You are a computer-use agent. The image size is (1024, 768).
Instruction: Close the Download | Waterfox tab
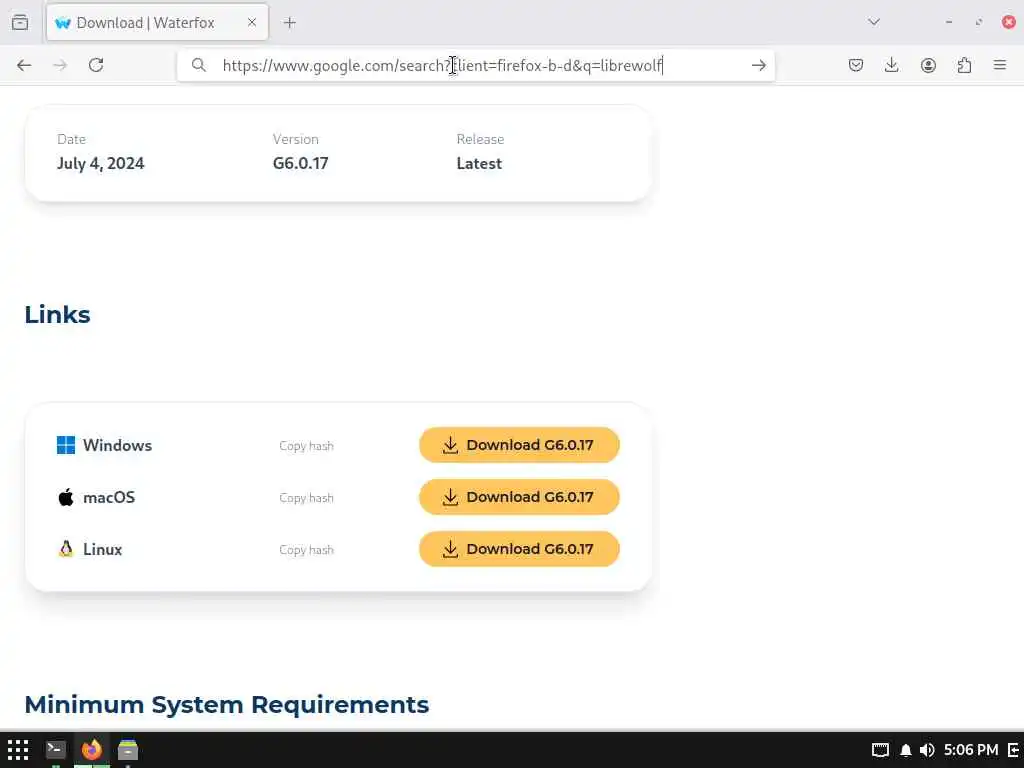(252, 23)
